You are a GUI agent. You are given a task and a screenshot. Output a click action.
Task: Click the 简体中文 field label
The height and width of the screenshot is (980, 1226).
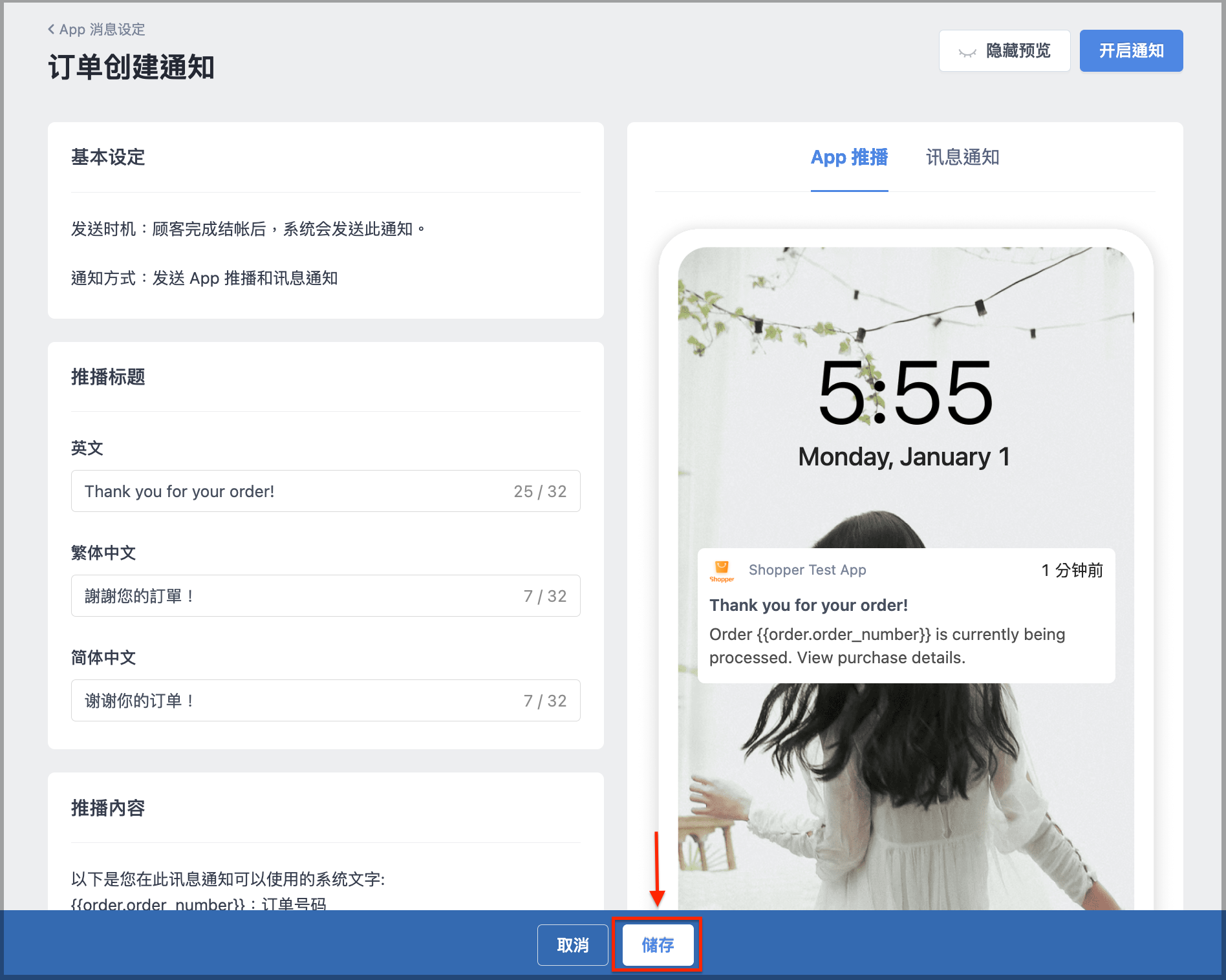tap(103, 657)
